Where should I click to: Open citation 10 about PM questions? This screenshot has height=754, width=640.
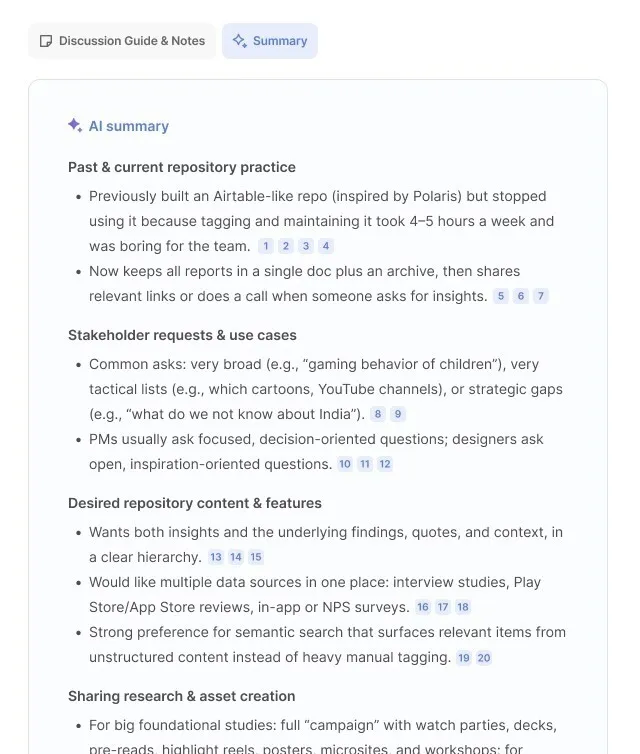point(345,464)
